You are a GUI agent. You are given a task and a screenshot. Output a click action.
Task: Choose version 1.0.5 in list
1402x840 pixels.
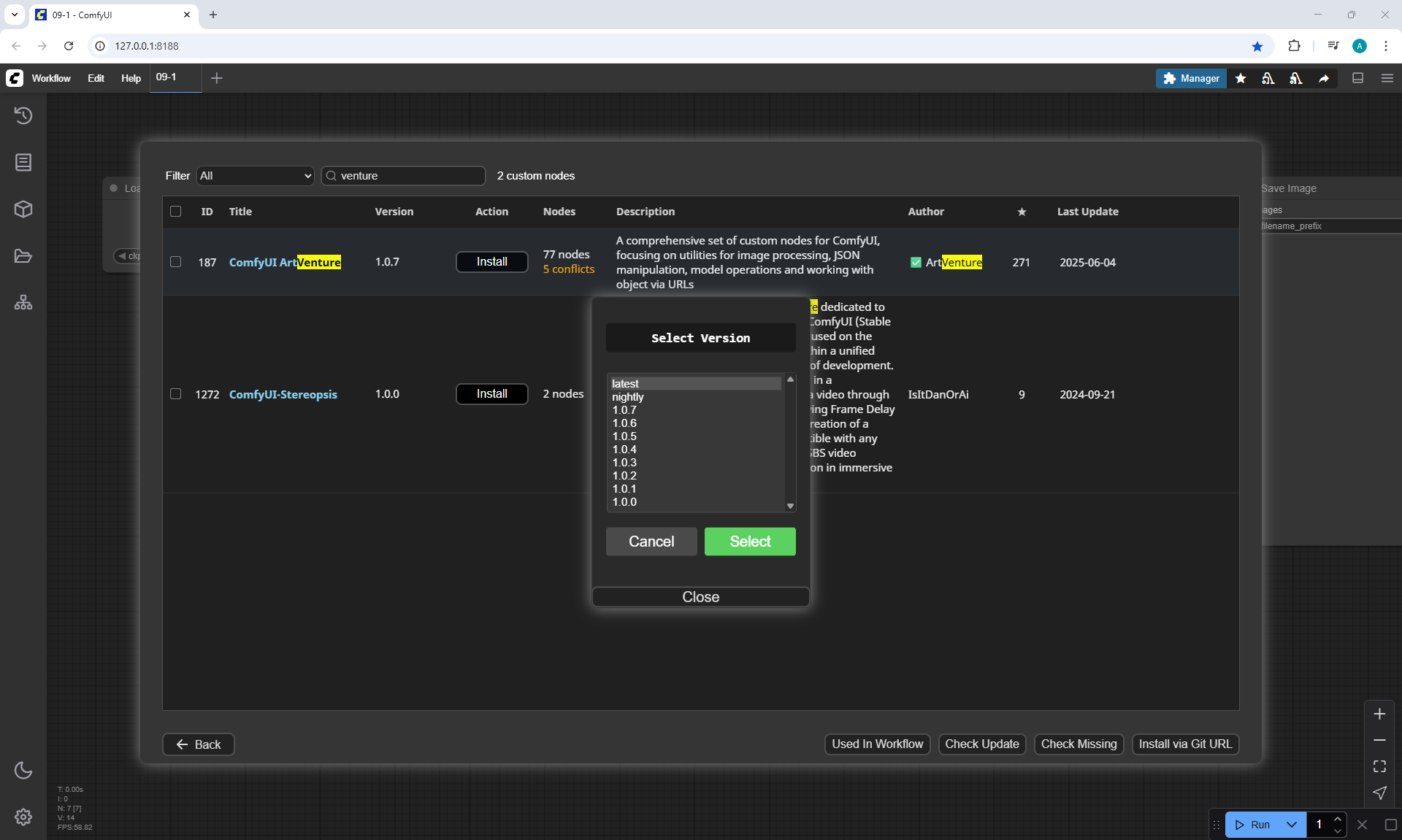(624, 436)
